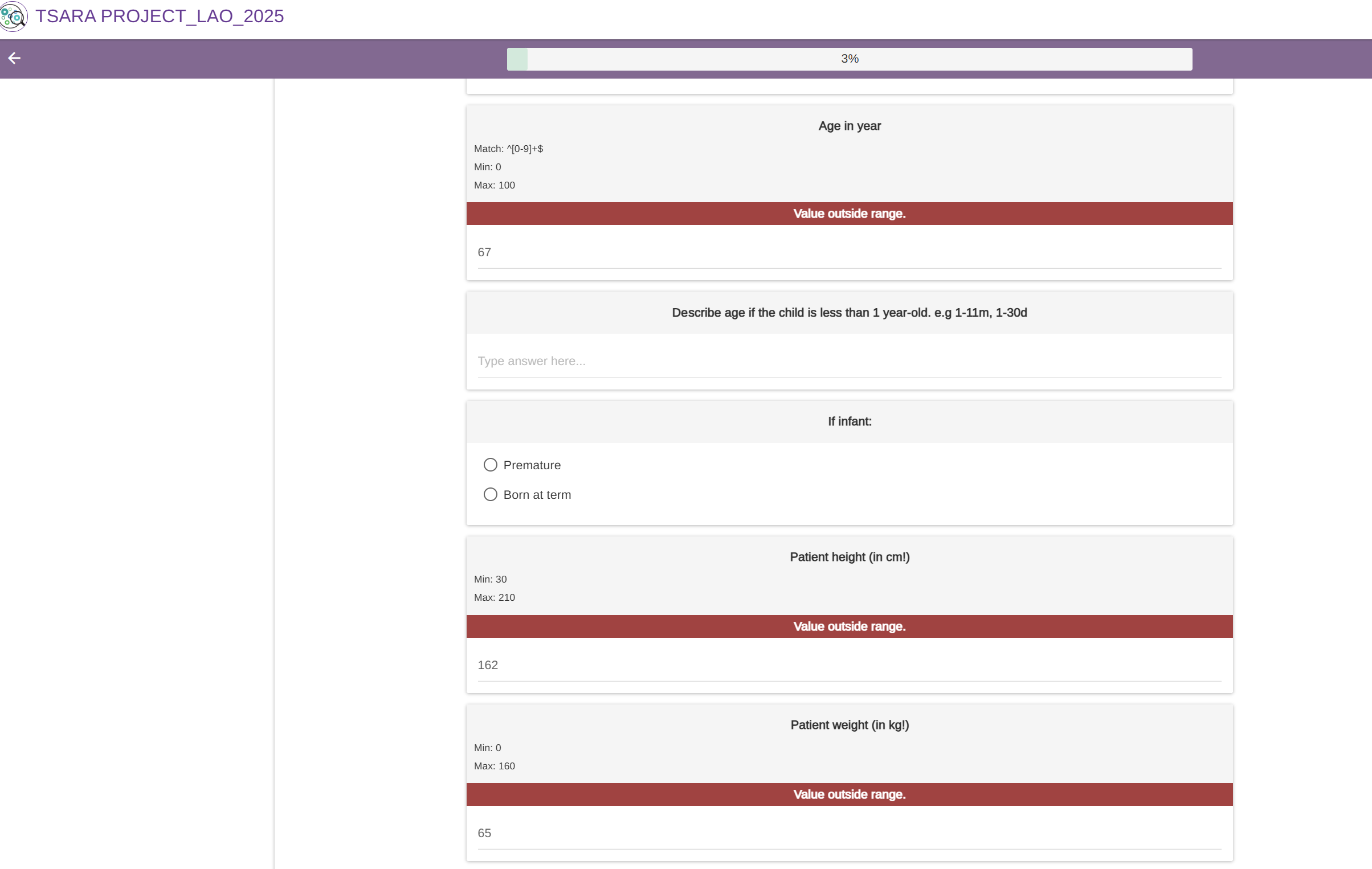Select the Born at term option

point(490,495)
